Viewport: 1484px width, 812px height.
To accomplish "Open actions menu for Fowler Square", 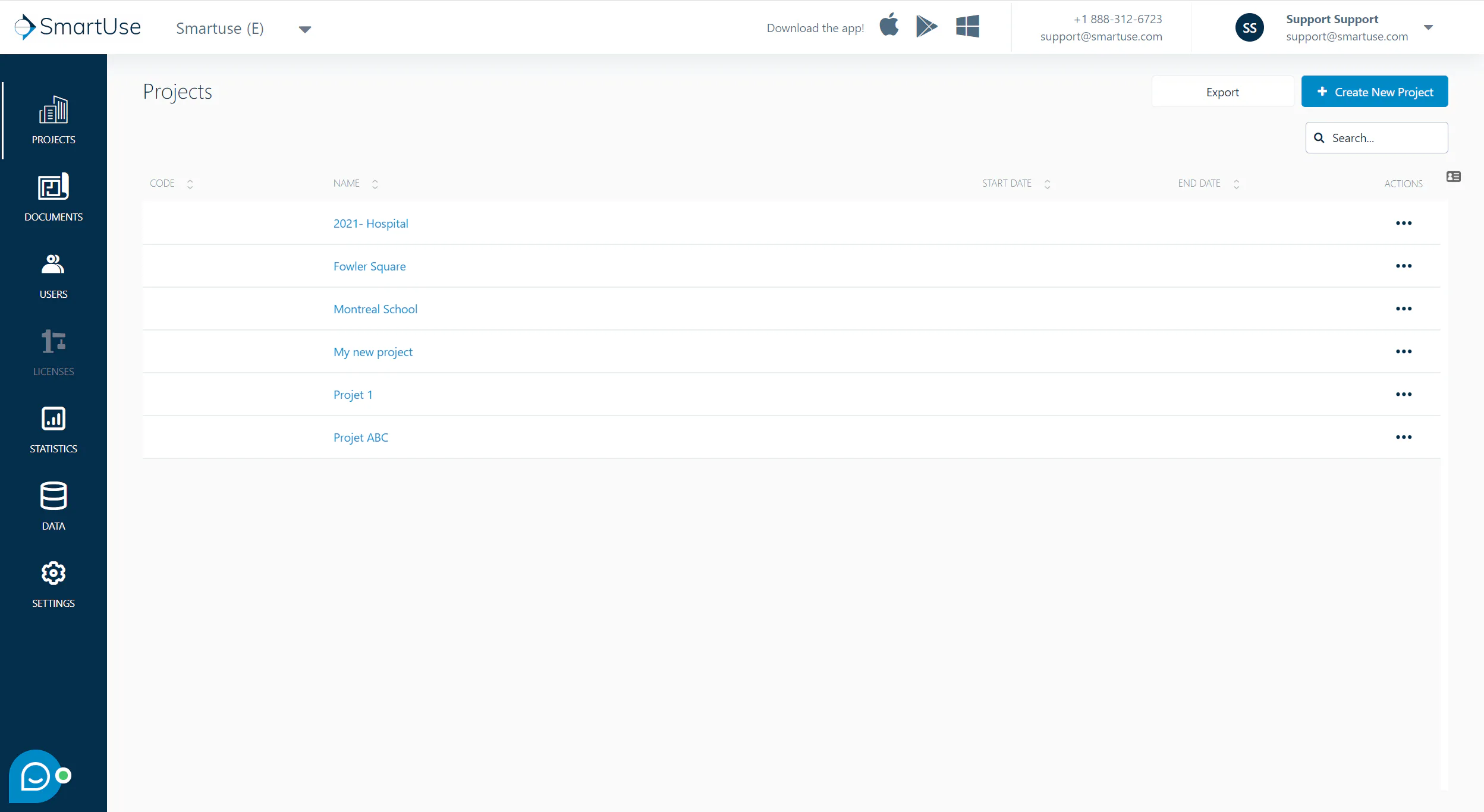I will (x=1404, y=266).
